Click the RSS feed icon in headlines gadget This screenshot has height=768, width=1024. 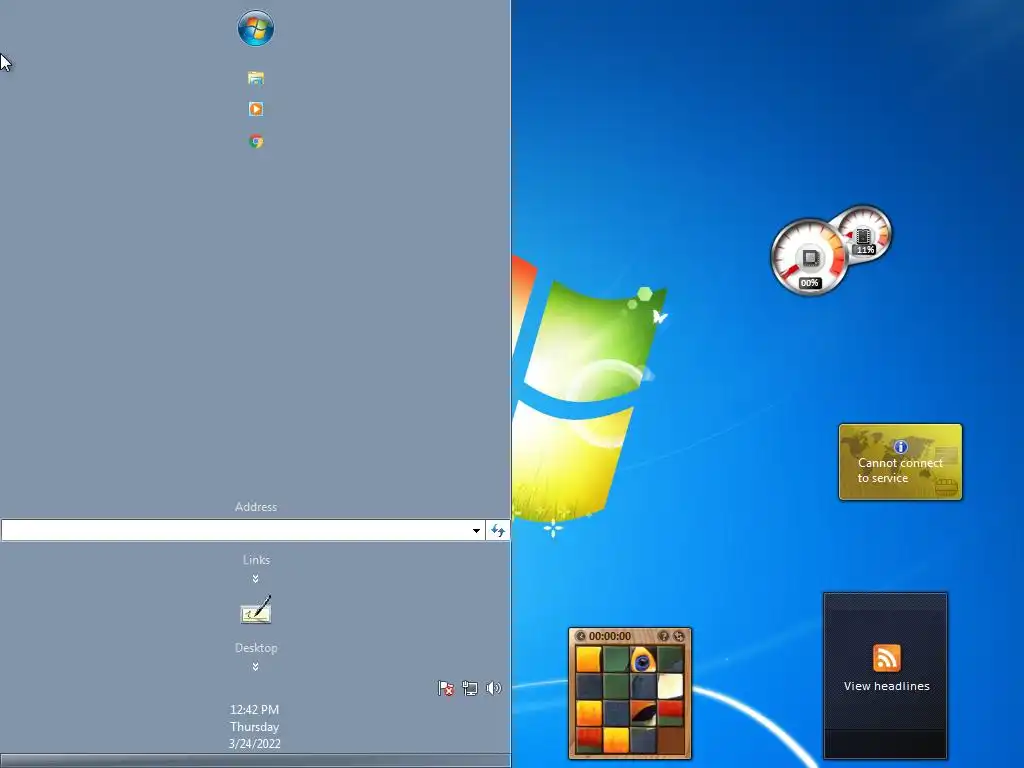886,658
